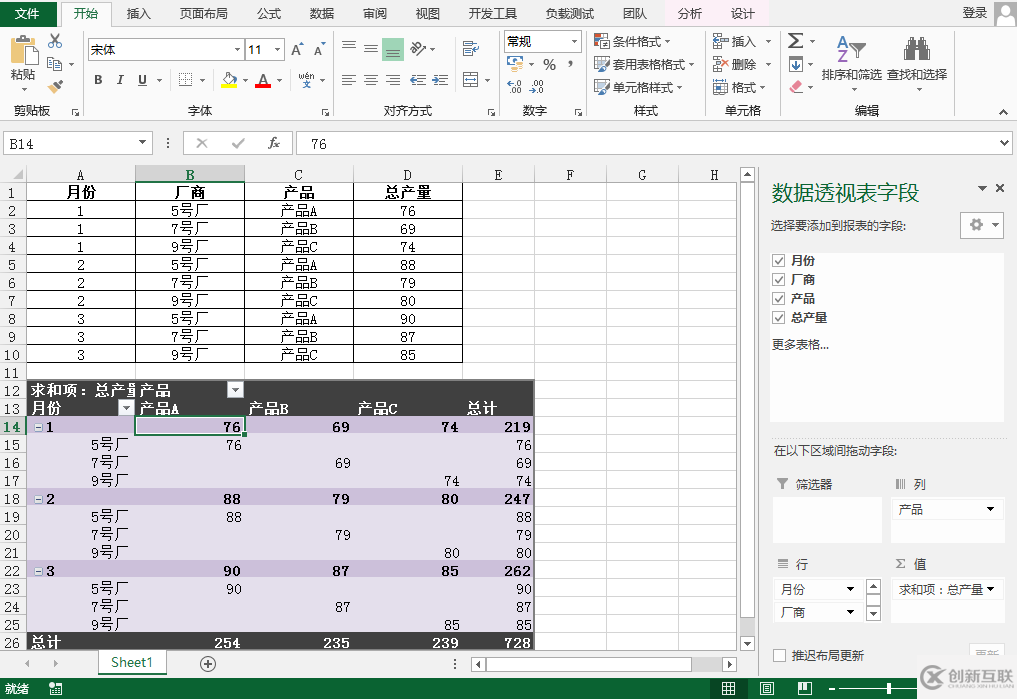1017x699 pixels.
Task: Open the field list gear tools button
Action: pyautogui.click(x=982, y=225)
